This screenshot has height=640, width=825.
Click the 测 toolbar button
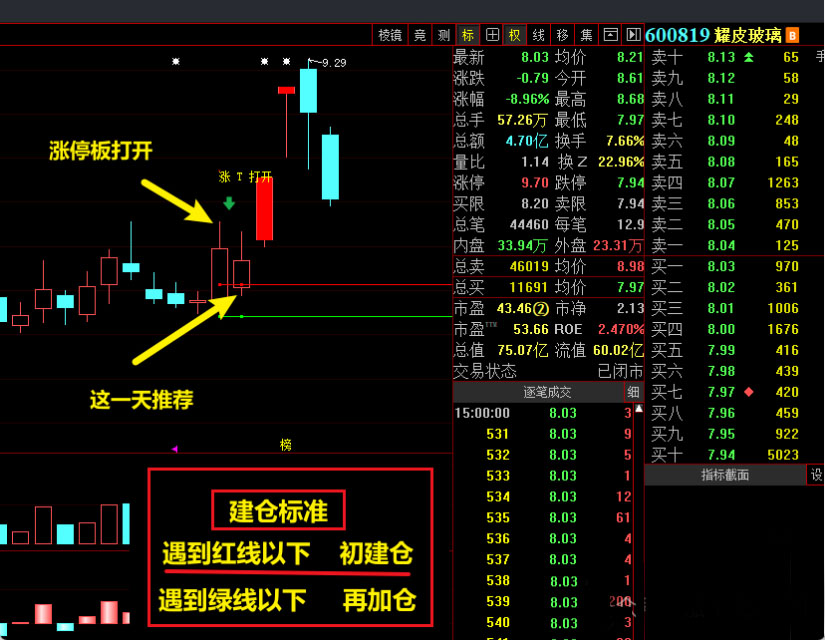point(443,35)
